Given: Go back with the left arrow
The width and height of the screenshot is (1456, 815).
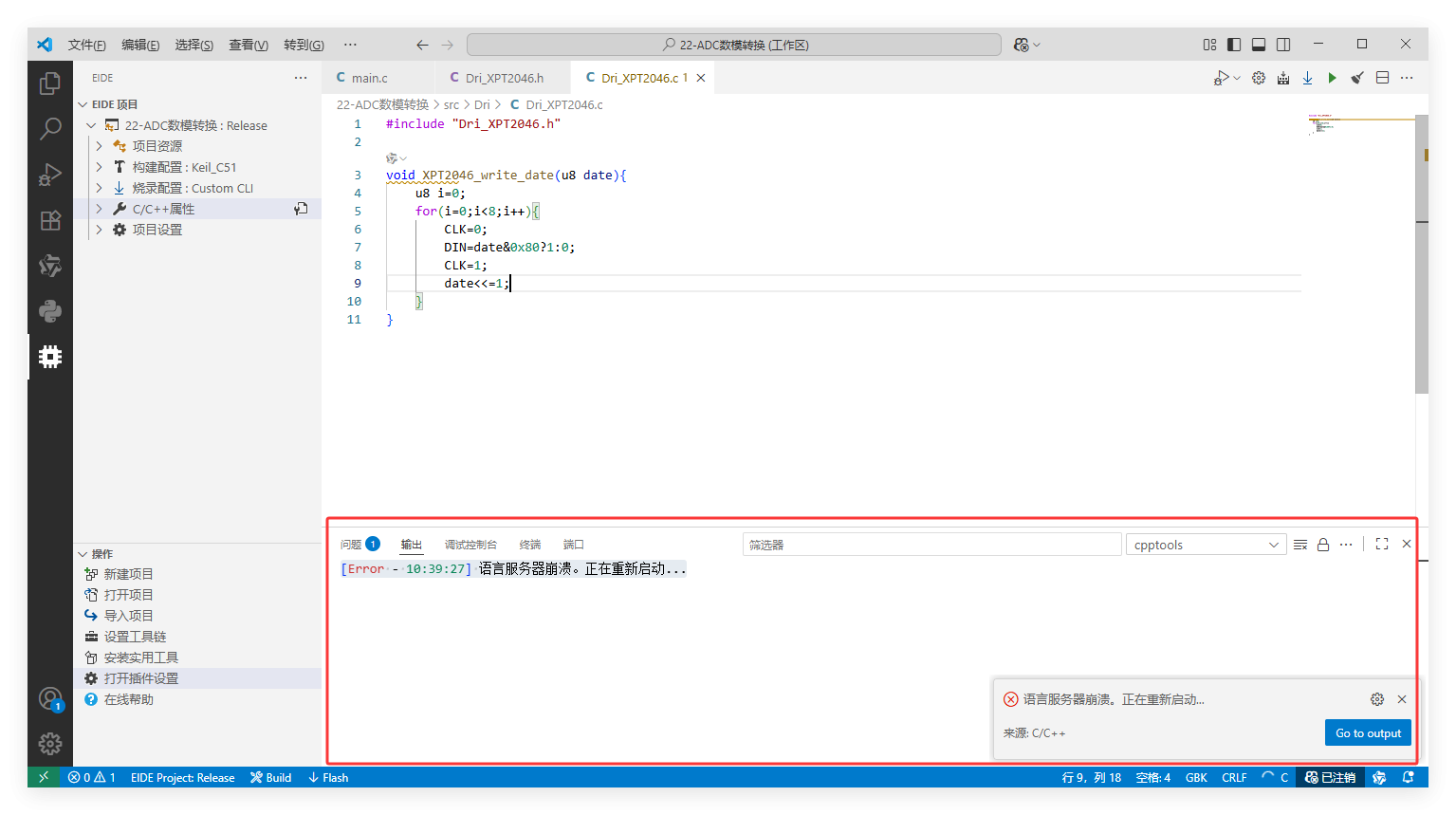Looking at the screenshot, I should 422,45.
